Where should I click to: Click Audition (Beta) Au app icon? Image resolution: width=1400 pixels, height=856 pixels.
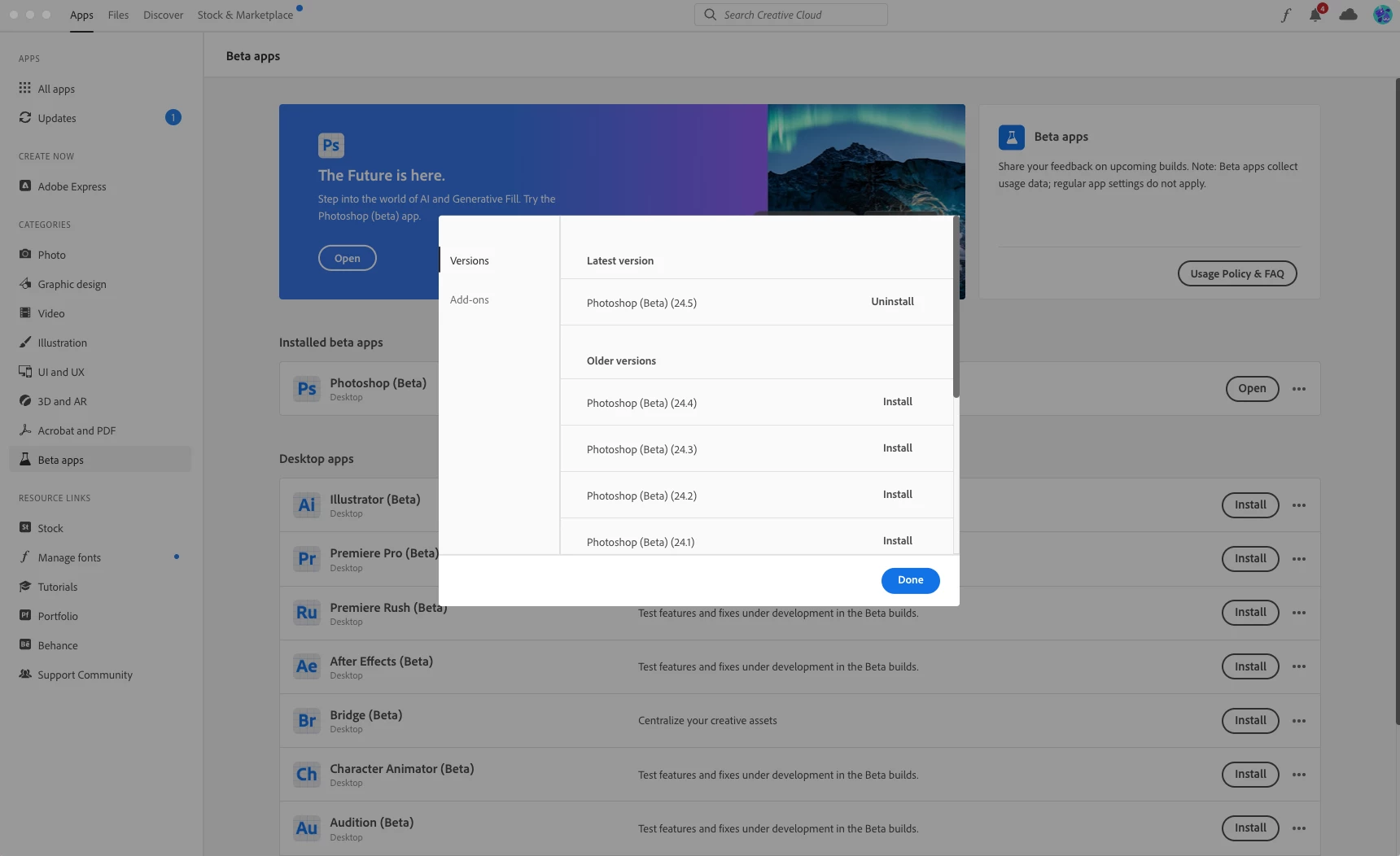307,828
